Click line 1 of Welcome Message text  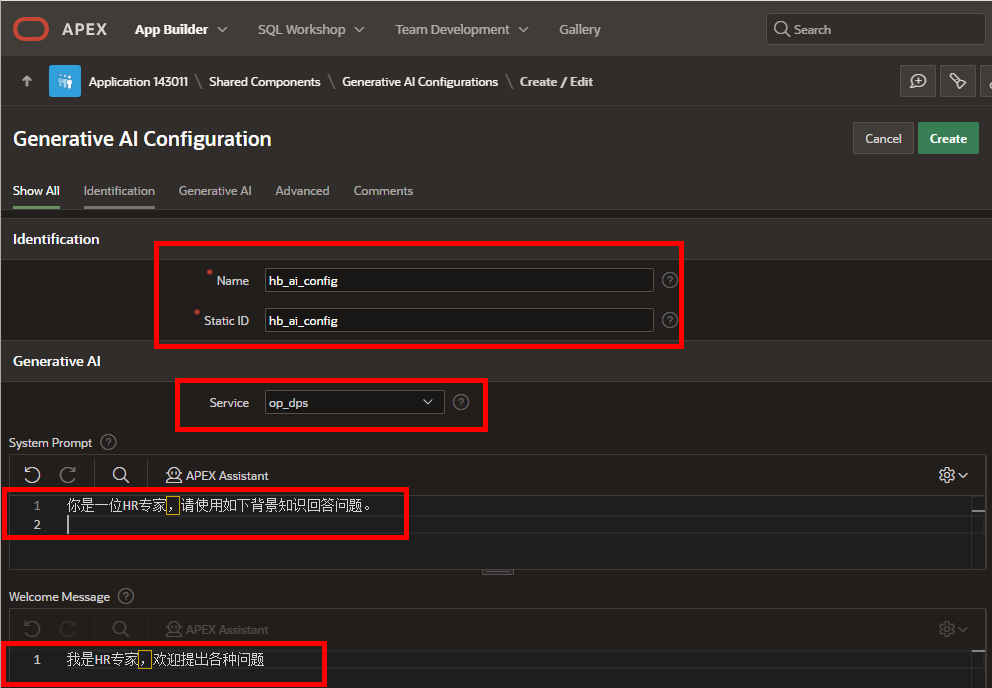coord(165,659)
